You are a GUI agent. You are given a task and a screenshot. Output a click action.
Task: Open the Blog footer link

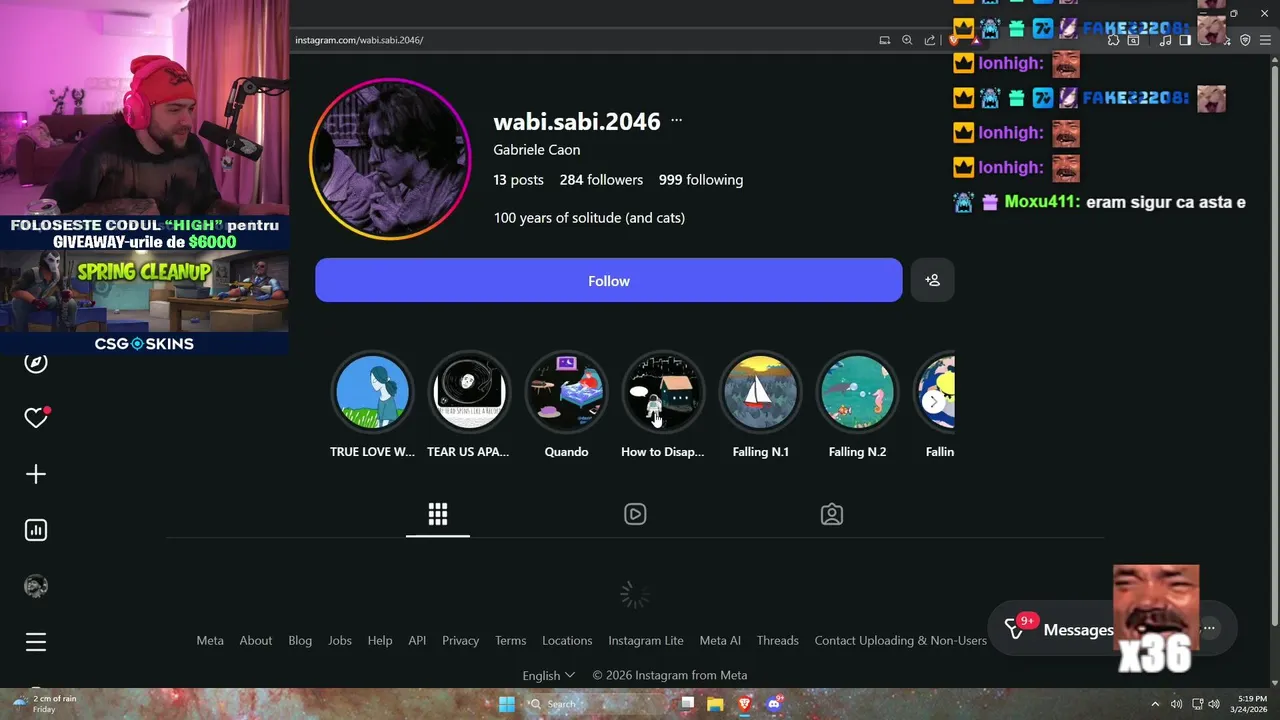point(300,640)
